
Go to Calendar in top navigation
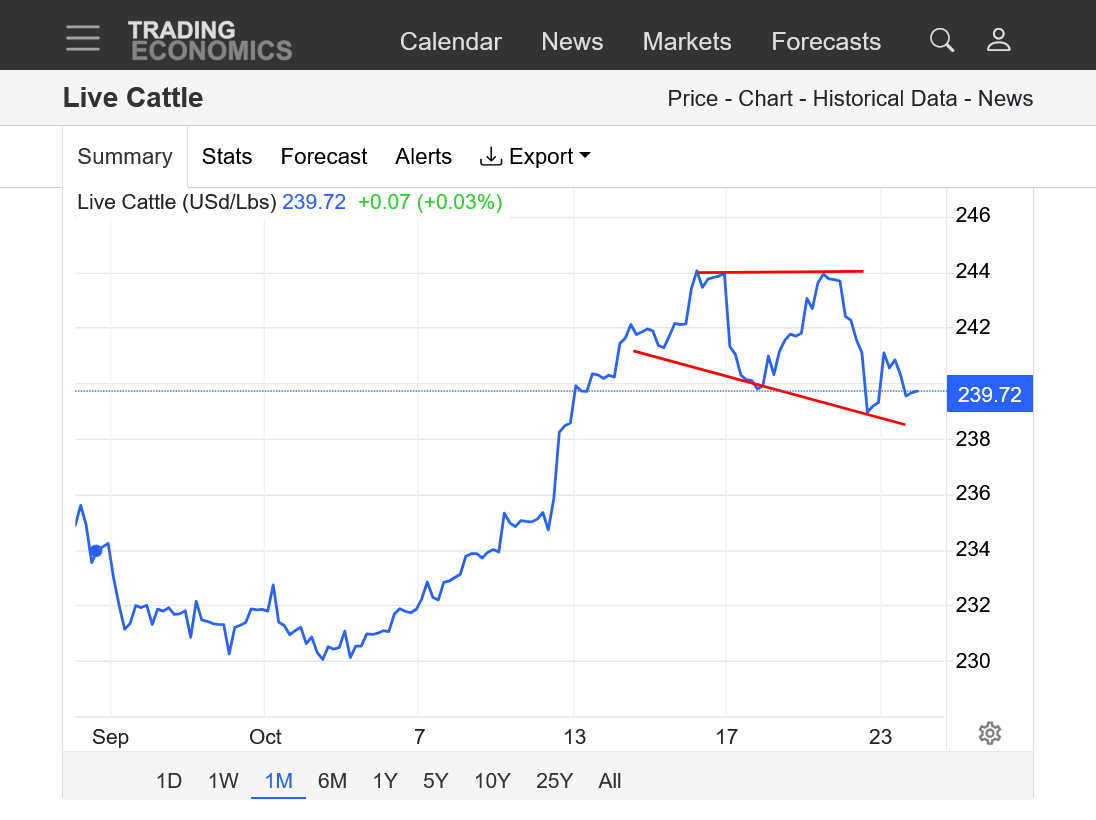point(451,42)
